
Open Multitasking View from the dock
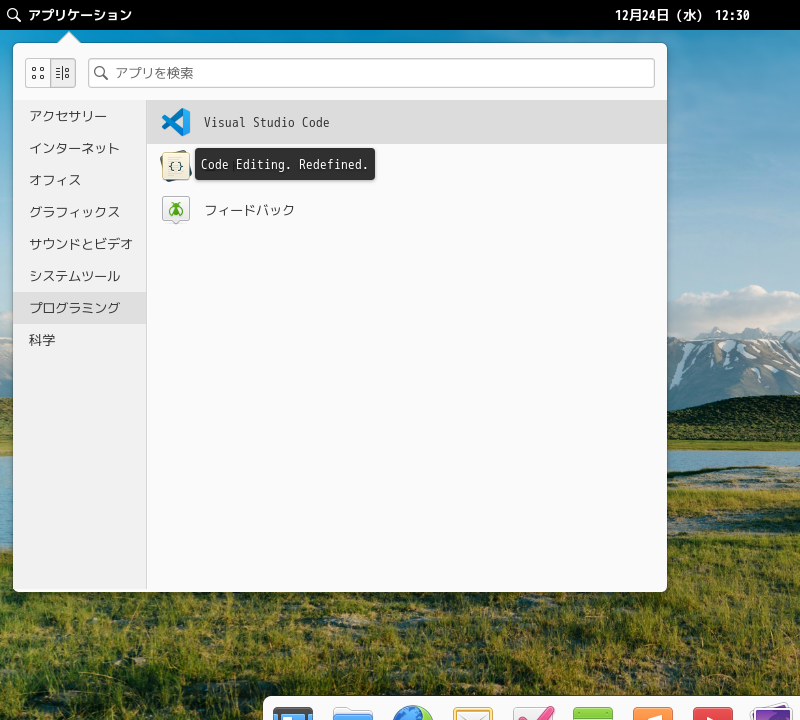coord(293,713)
